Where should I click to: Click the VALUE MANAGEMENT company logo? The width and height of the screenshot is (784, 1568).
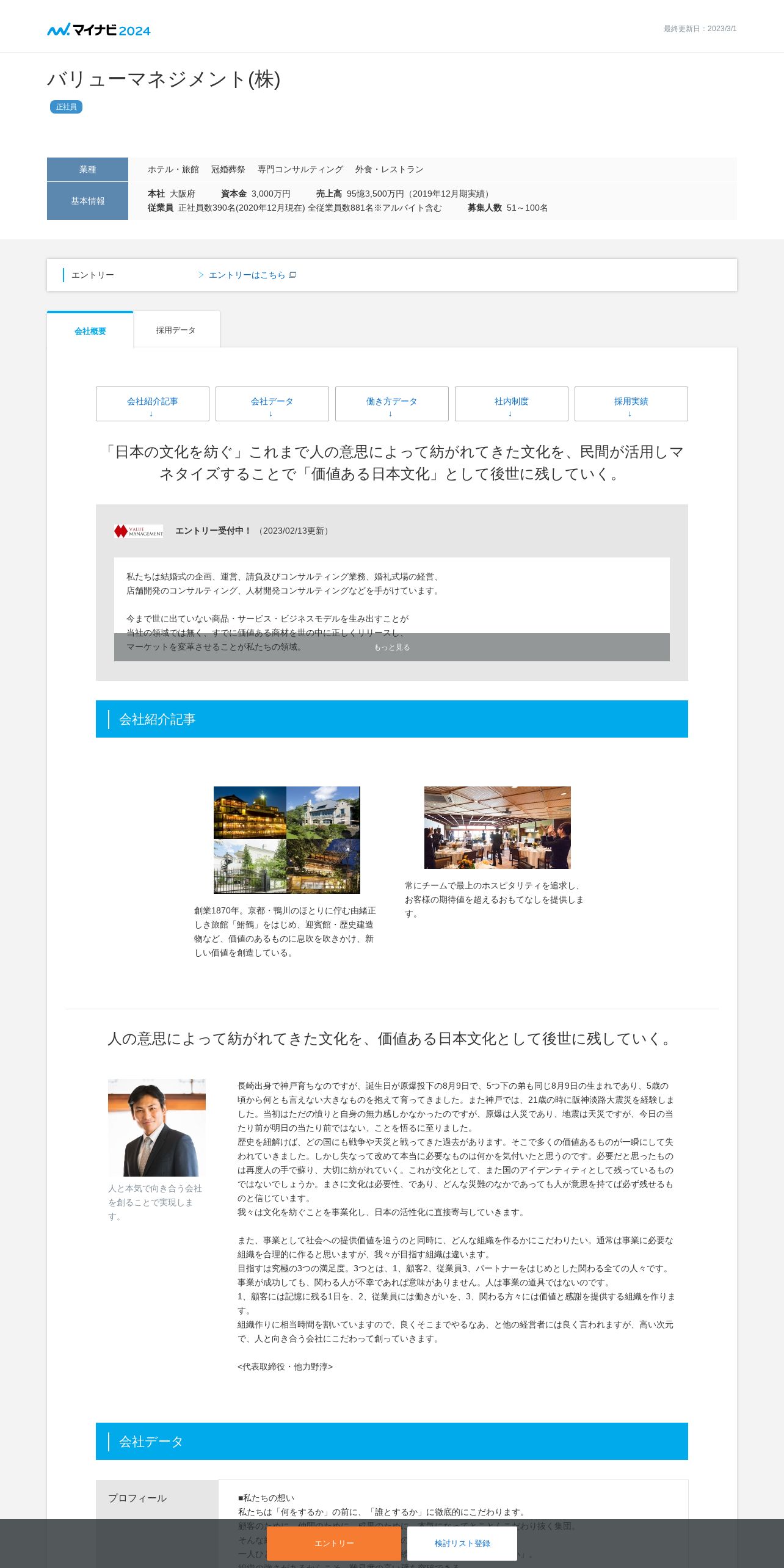click(139, 531)
